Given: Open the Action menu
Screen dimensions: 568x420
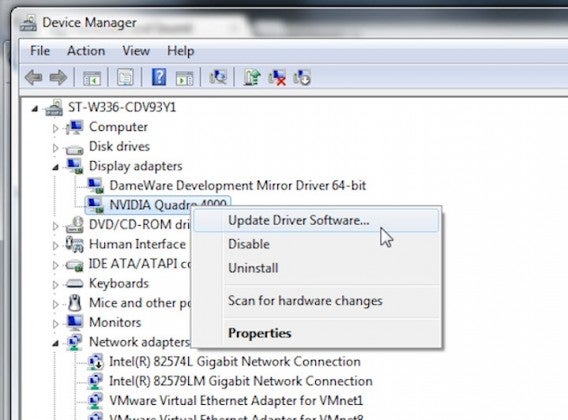Looking at the screenshot, I should 86,51.
